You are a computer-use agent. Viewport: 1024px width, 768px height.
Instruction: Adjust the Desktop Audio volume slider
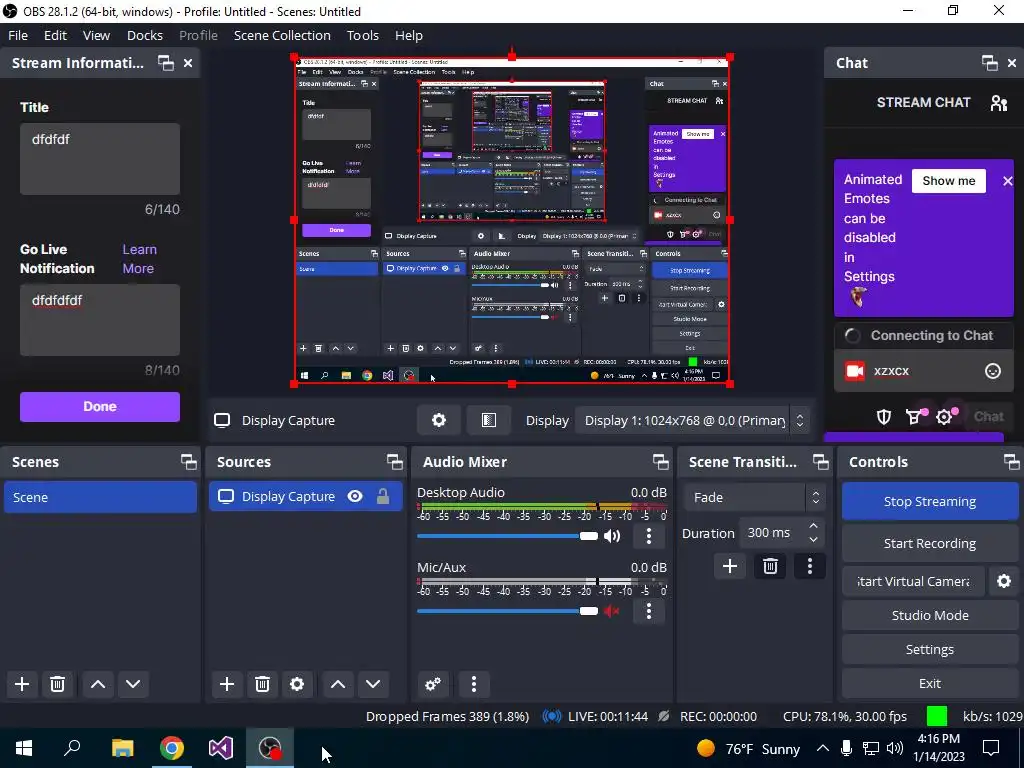point(507,536)
